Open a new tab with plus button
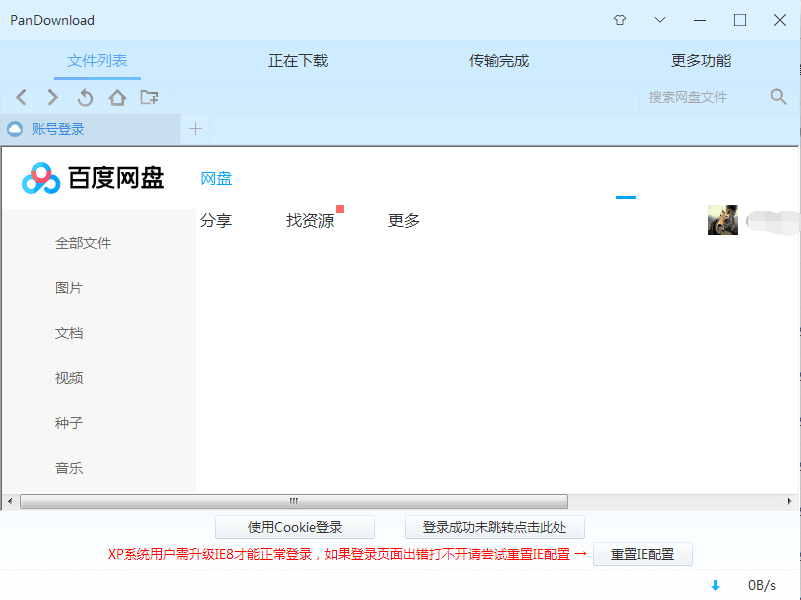Viewport: 801px width, 600px height. click(x=195, y=129)
